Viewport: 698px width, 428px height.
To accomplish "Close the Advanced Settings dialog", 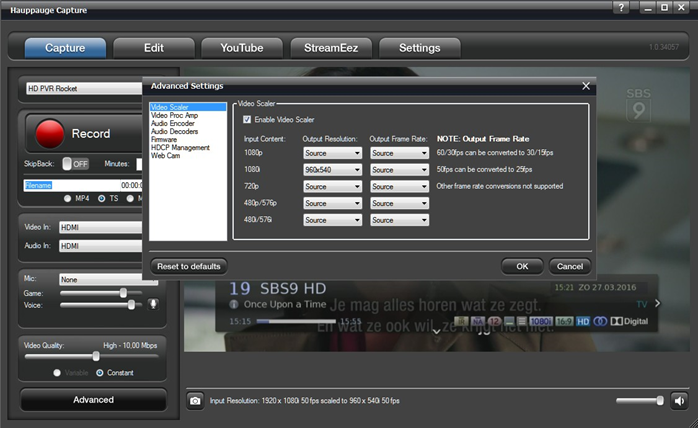I will tap(586, 86).
